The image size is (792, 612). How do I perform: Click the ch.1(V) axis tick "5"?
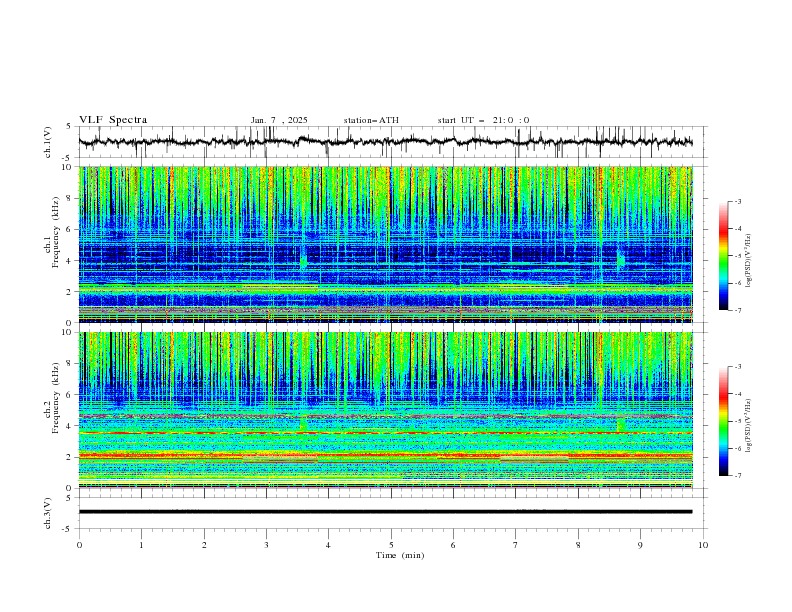click(70, 127)
